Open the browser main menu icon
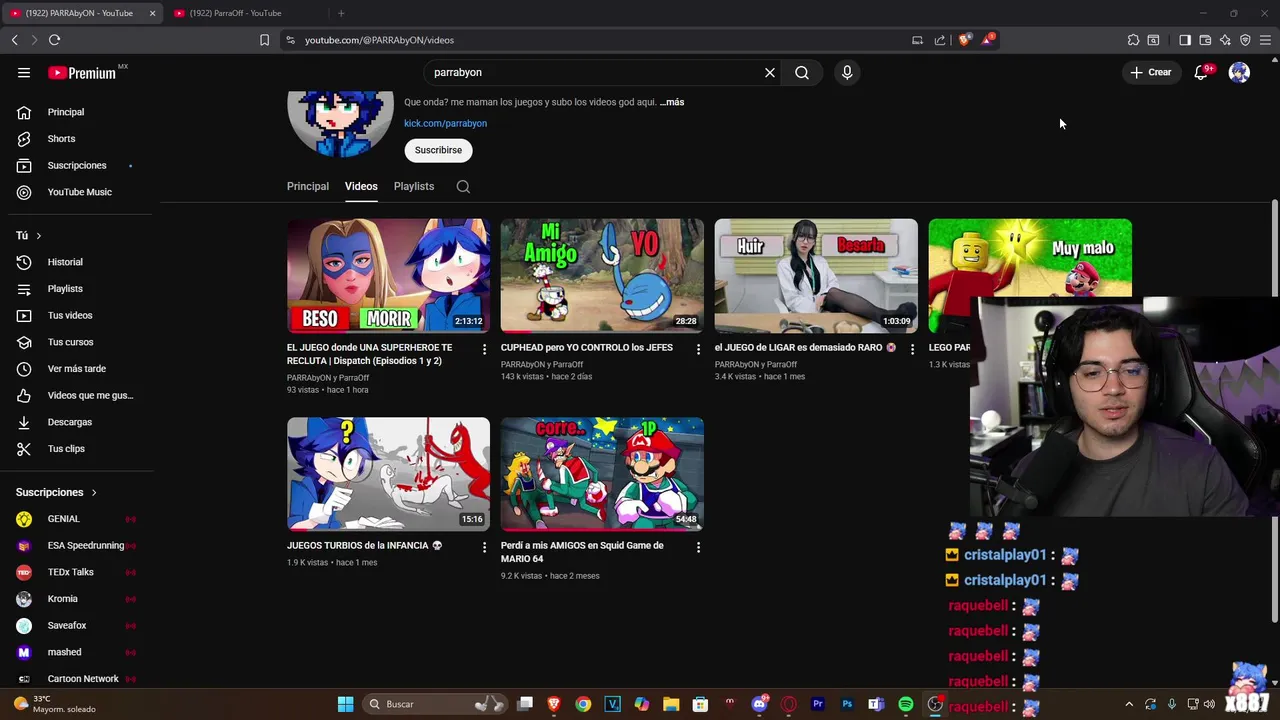The height and width of the screenshot is (720, 1280). pos(1265,40)
